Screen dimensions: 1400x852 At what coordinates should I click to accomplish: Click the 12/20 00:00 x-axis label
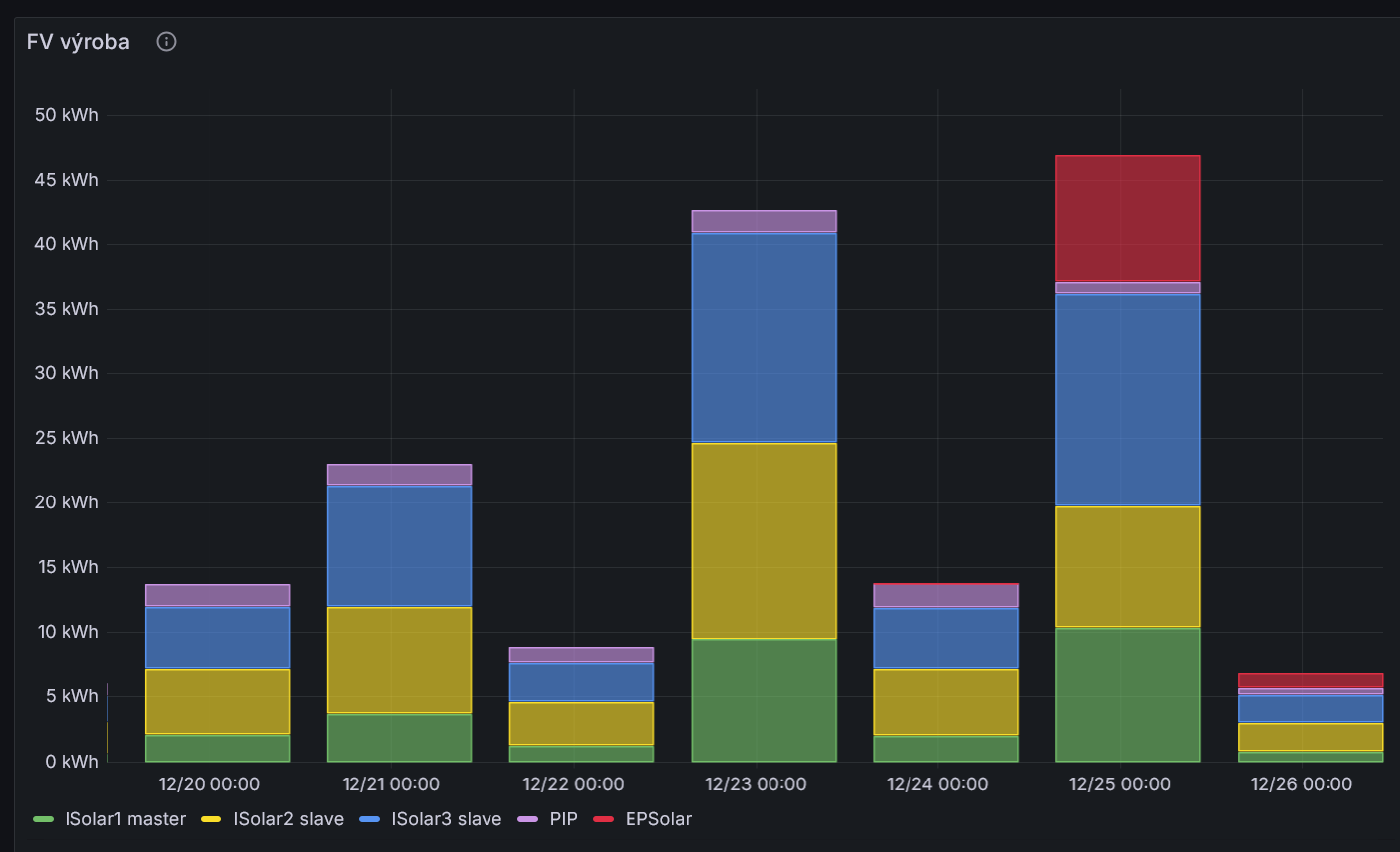pyautogui.click(x=210, y=784)
